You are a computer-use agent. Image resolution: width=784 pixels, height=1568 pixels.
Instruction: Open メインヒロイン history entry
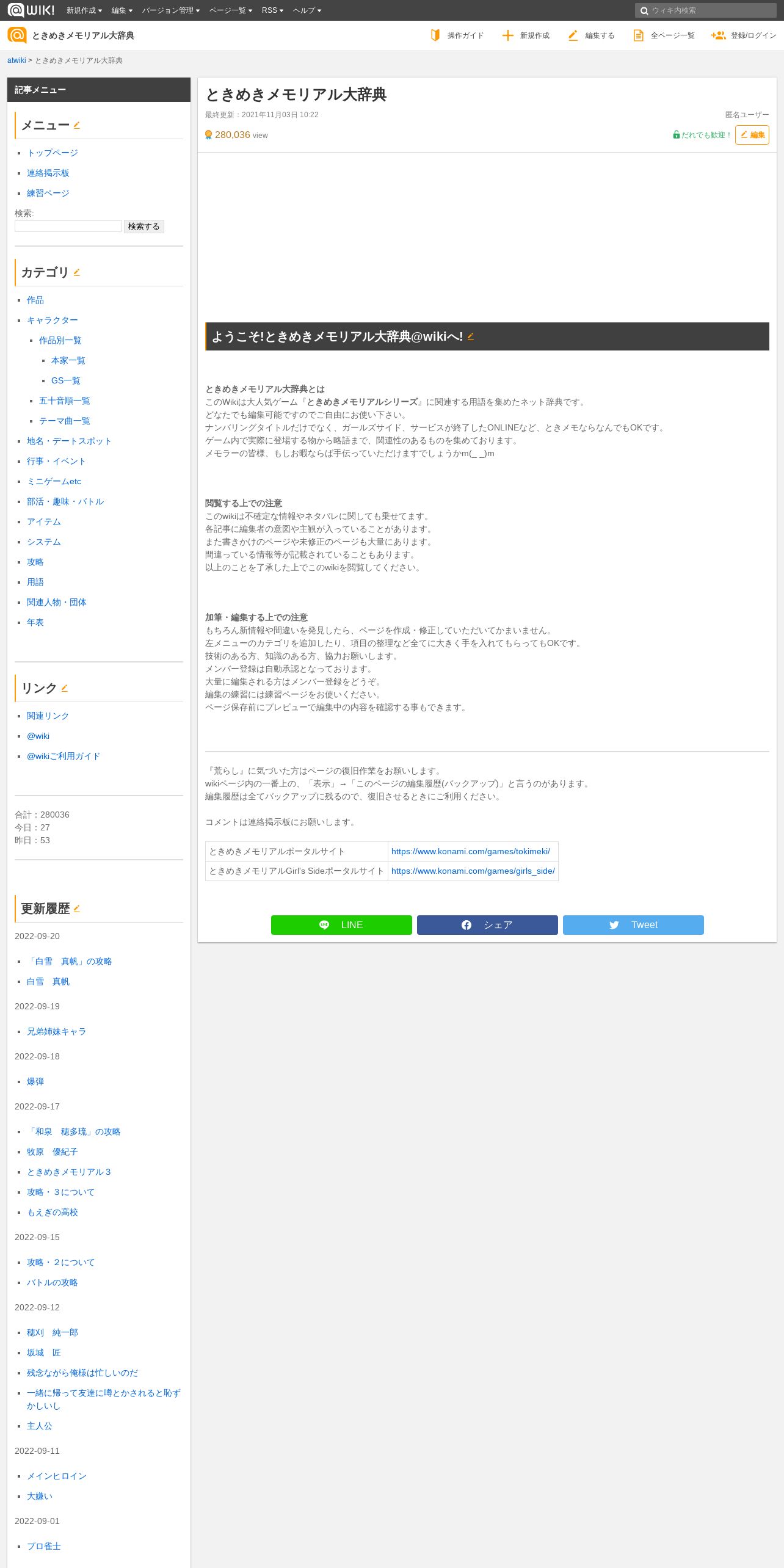(57, 1476)
